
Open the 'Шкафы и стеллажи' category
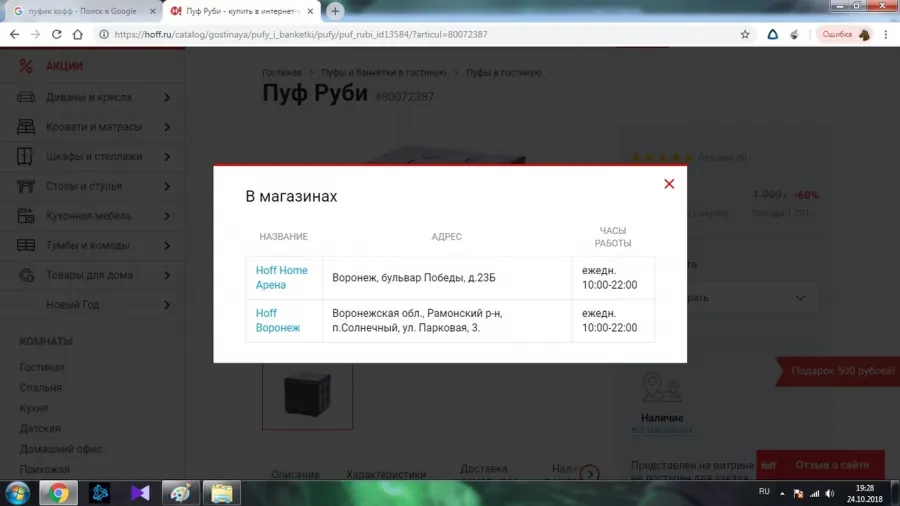[x=94, y=157]
